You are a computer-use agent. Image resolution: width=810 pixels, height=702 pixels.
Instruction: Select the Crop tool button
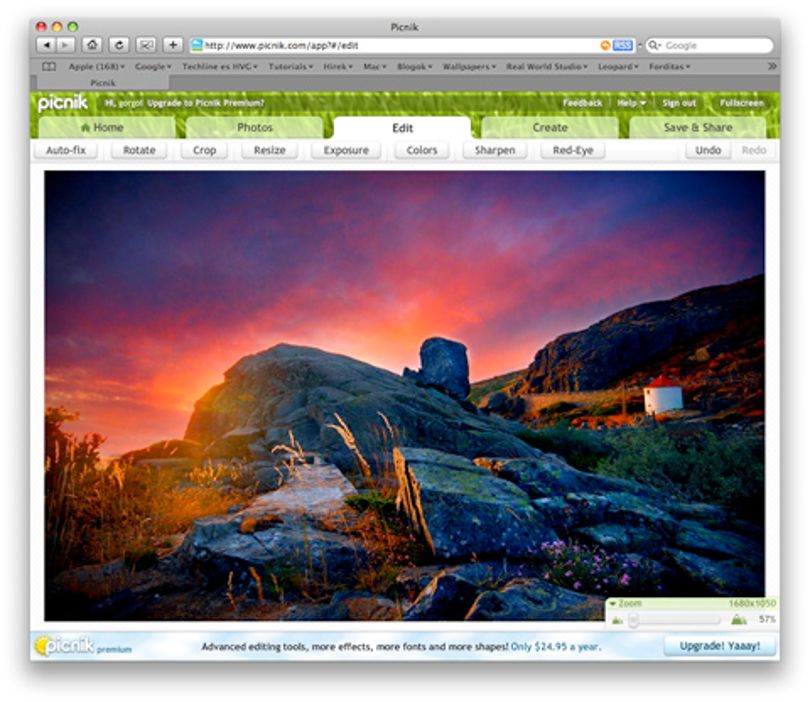[204, 150]
